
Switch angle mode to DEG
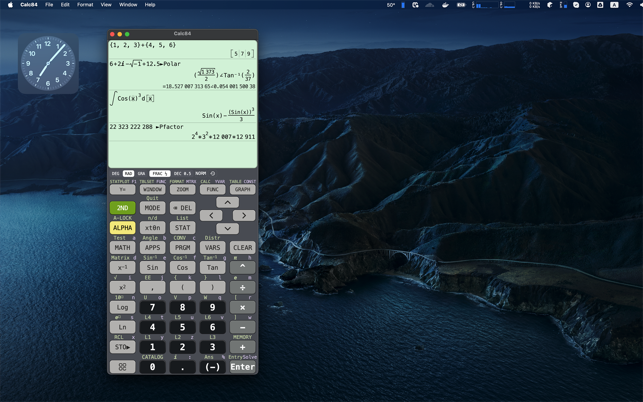(116, 174)
